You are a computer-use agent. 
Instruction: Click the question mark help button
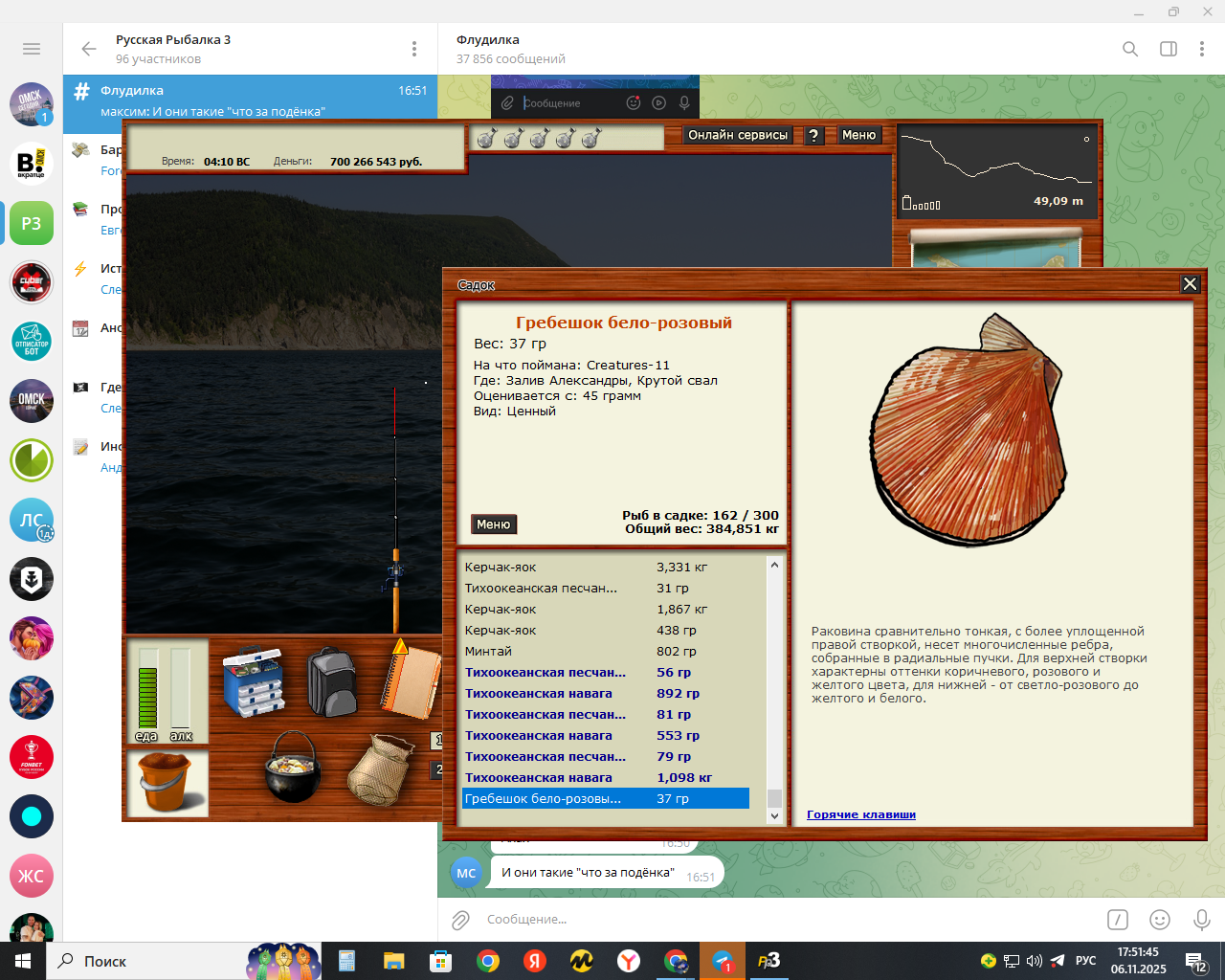pos(813,136)
